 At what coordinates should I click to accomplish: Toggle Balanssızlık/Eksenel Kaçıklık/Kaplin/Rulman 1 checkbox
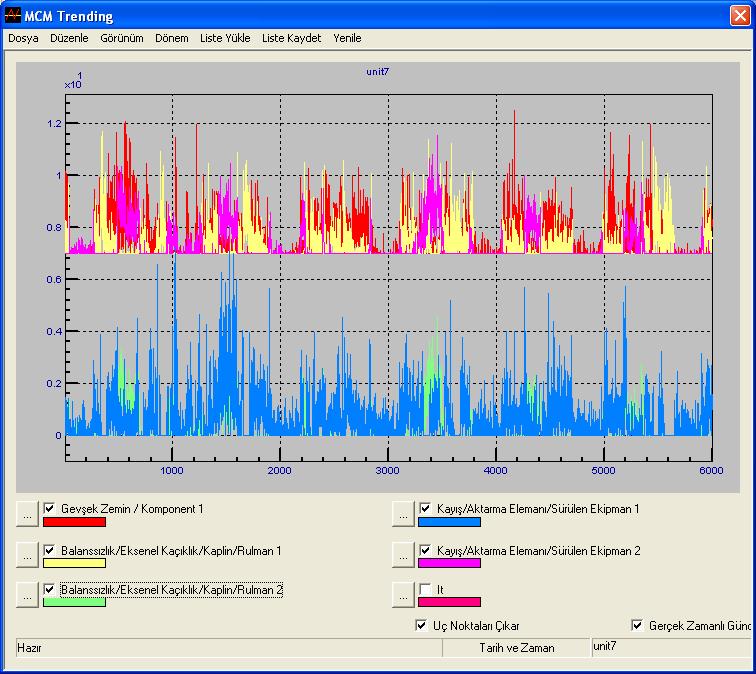pyautogui.click(x=50, y=550)
